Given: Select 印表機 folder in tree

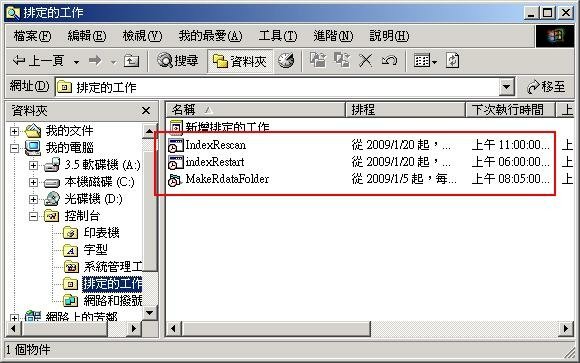Looking at the screenshot, I should click(101, 233).
